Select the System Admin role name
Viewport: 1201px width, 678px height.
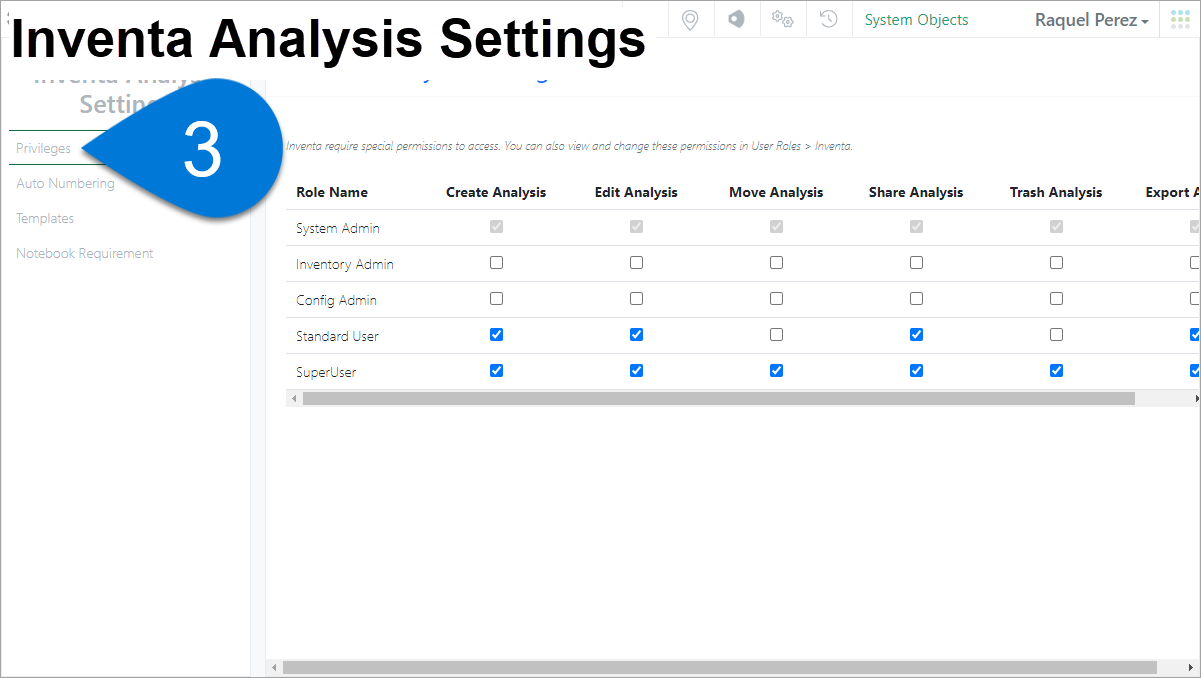click(338, 228)
